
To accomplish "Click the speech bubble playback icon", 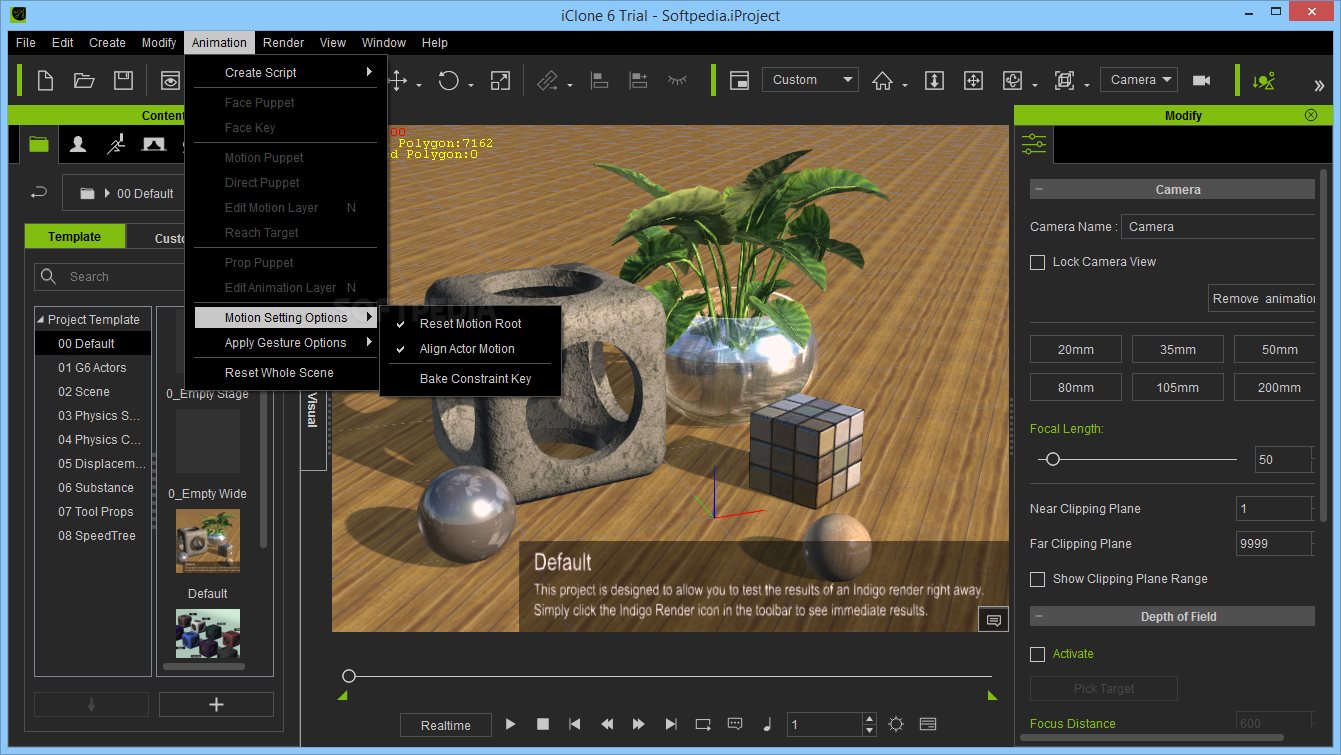I will (735, 725).
